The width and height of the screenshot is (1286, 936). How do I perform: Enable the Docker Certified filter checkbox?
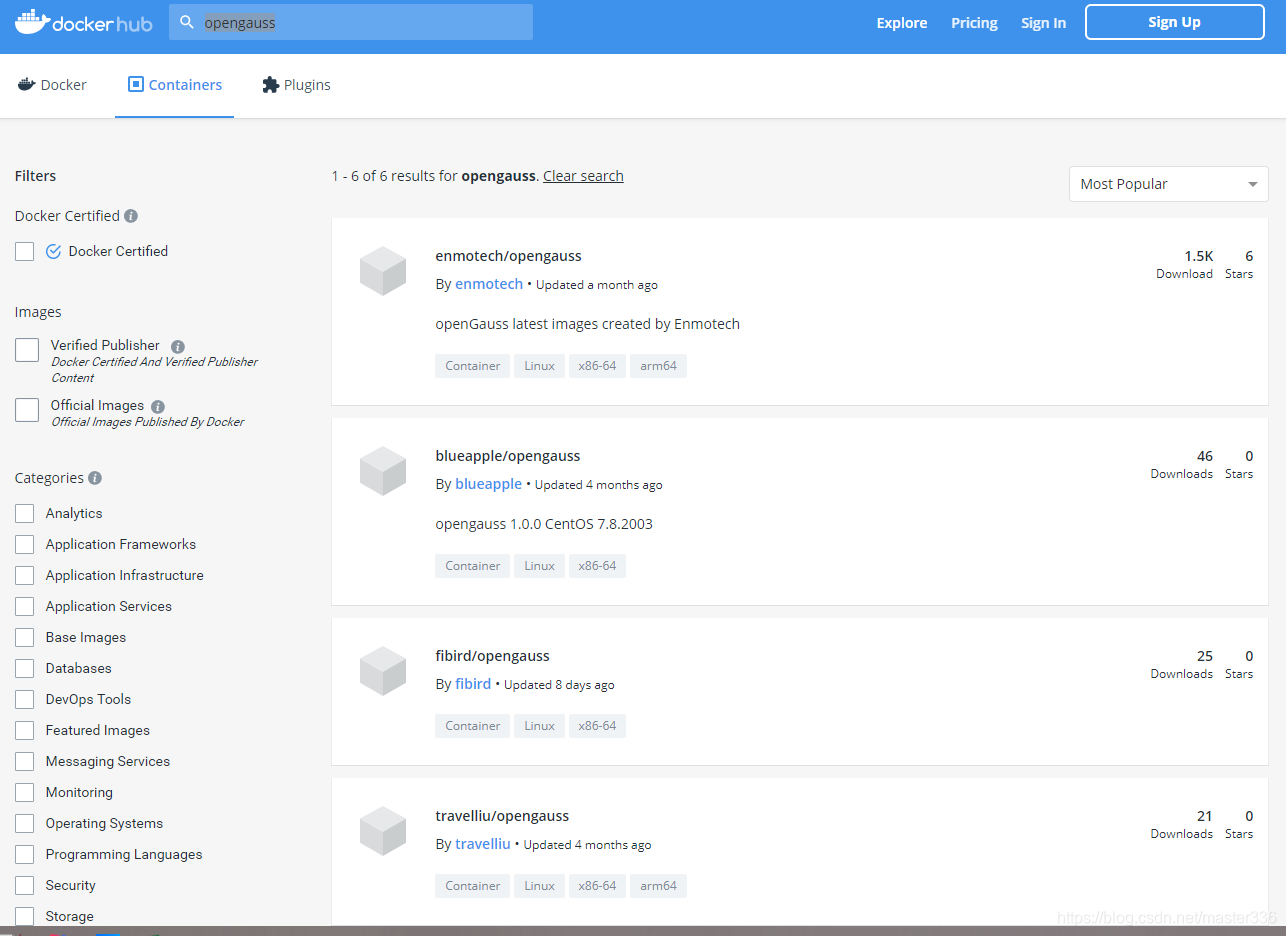(24, 251)
